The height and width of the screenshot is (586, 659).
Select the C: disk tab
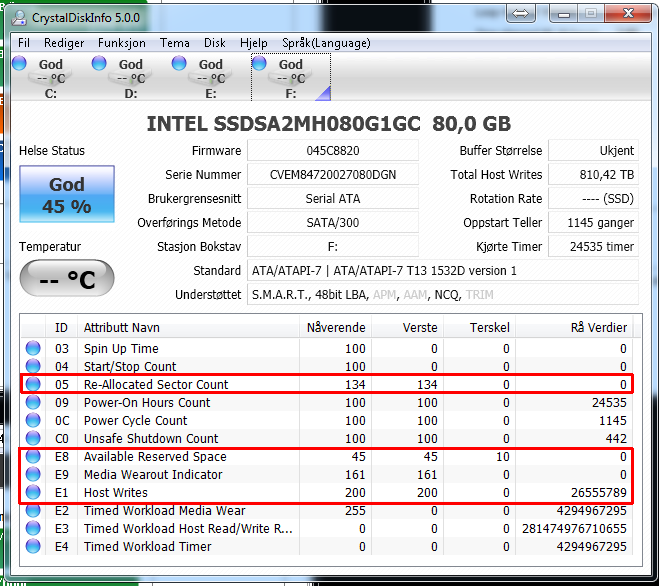coord(50,78)
